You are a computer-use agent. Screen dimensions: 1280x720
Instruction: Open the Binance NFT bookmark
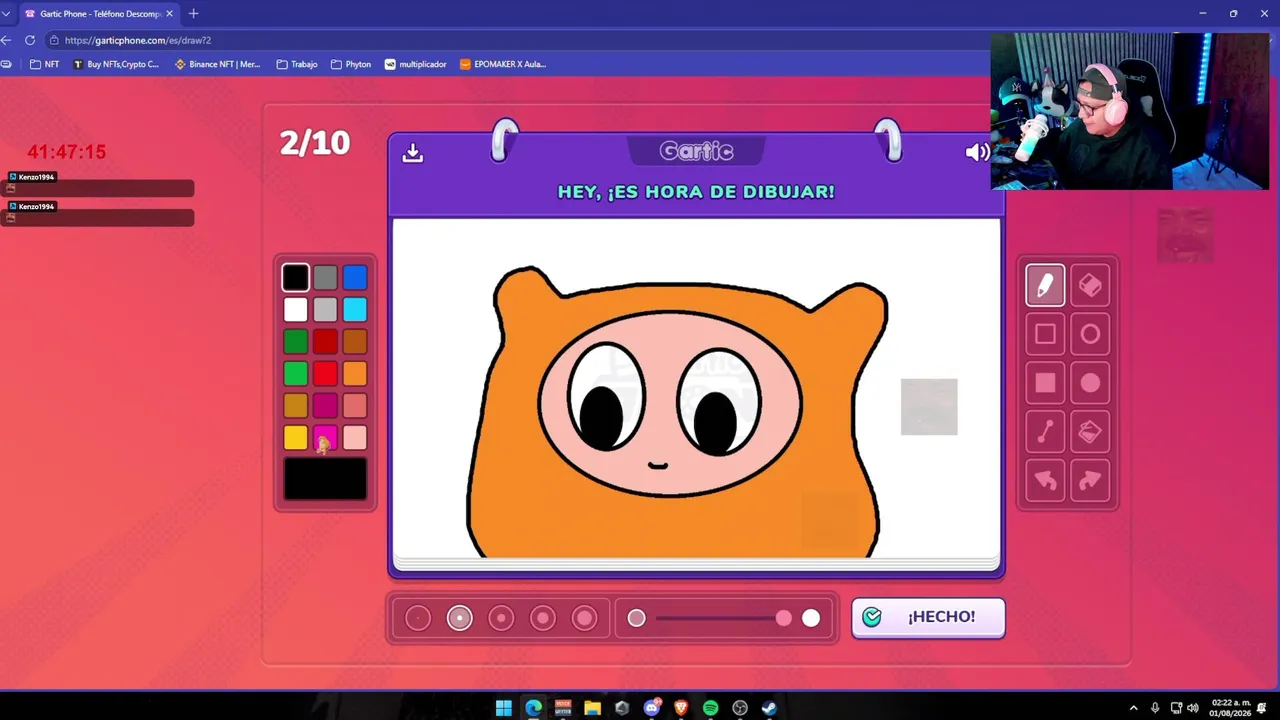pyautogui.click(x=217, y=64)
